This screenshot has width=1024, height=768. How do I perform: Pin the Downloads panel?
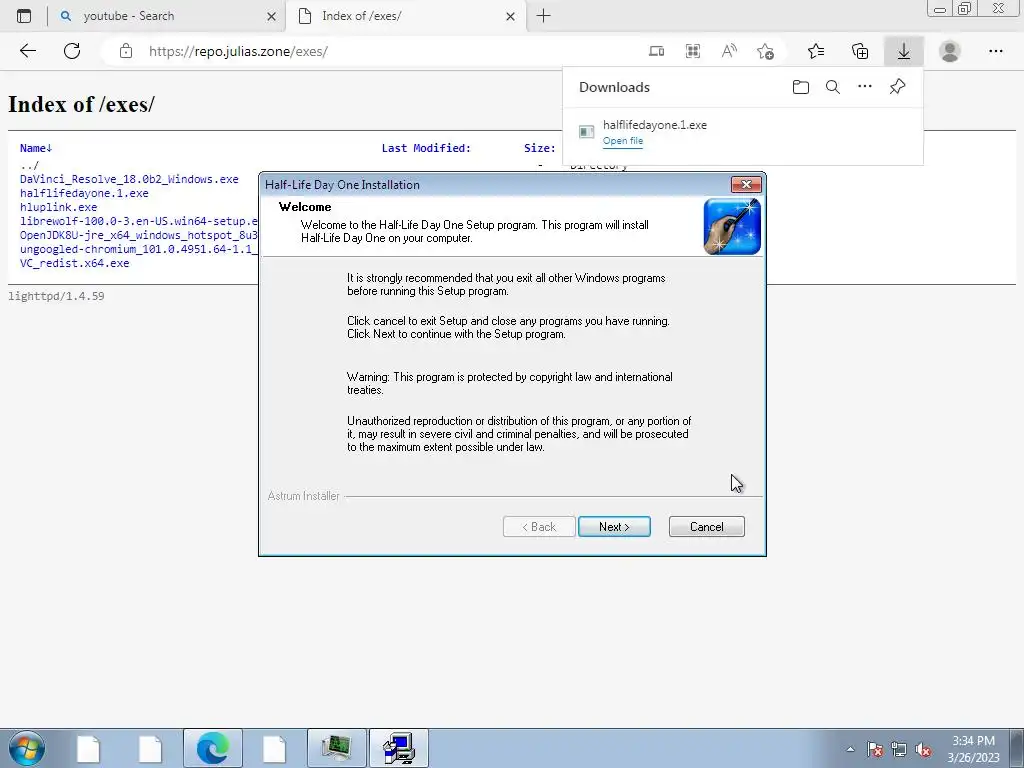897,87
